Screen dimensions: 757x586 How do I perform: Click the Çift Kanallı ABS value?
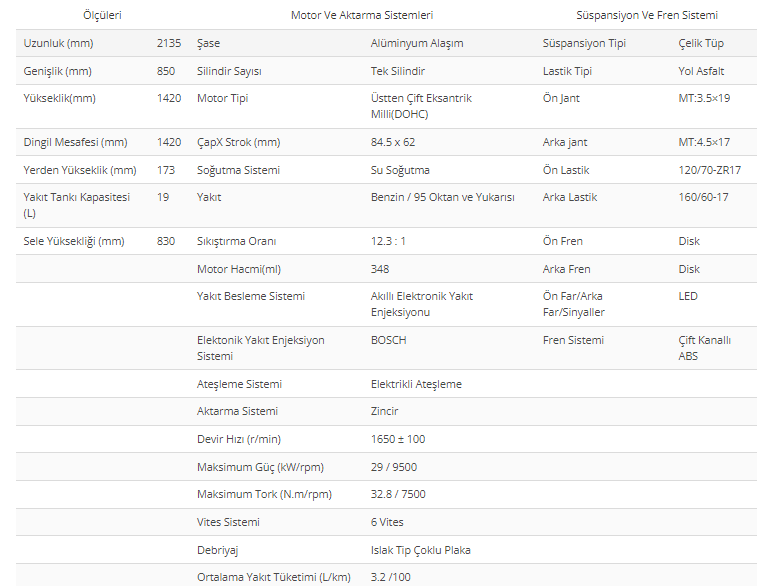pyautogui.click(x=704, y=348)
